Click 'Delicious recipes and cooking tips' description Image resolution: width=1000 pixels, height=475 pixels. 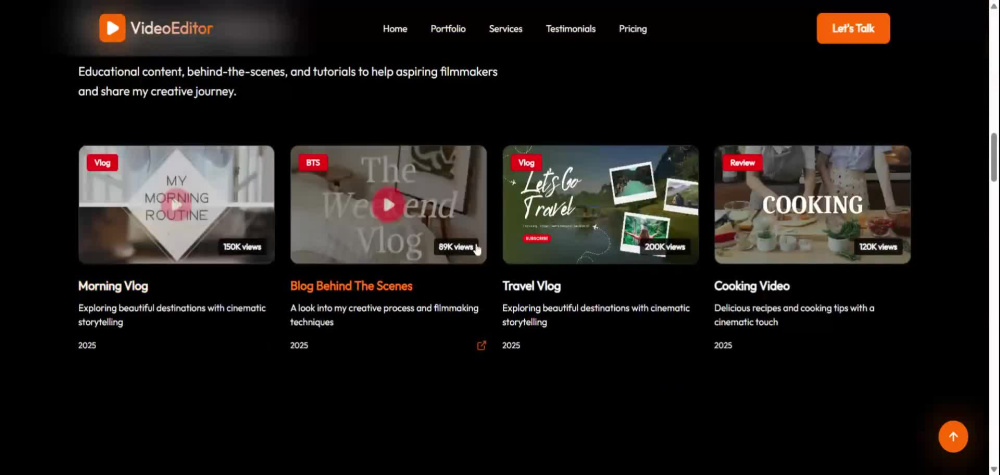click(794, 315)
